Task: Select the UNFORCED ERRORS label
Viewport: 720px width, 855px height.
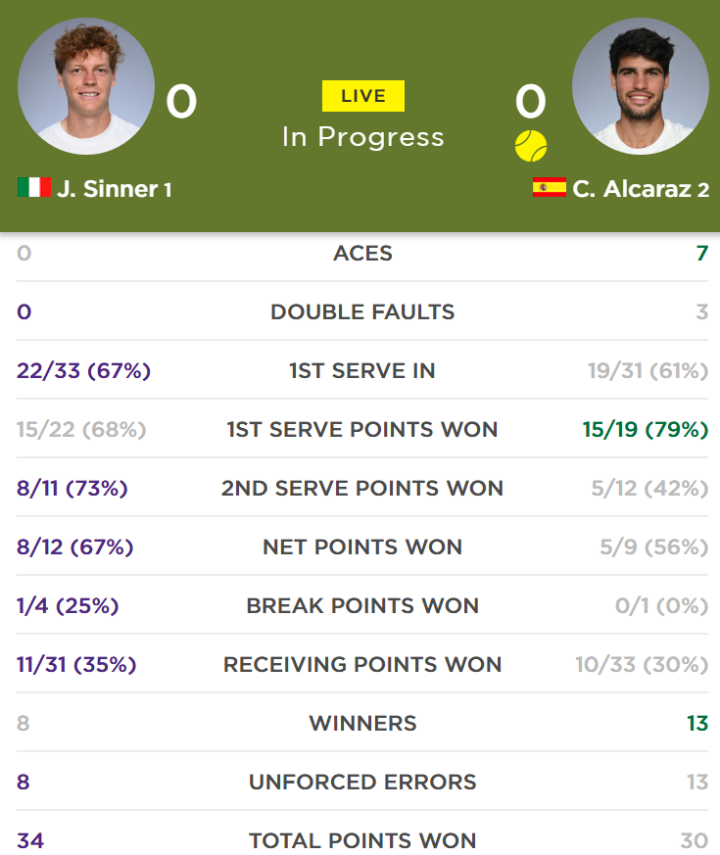Action: click(x=363, y=782)
